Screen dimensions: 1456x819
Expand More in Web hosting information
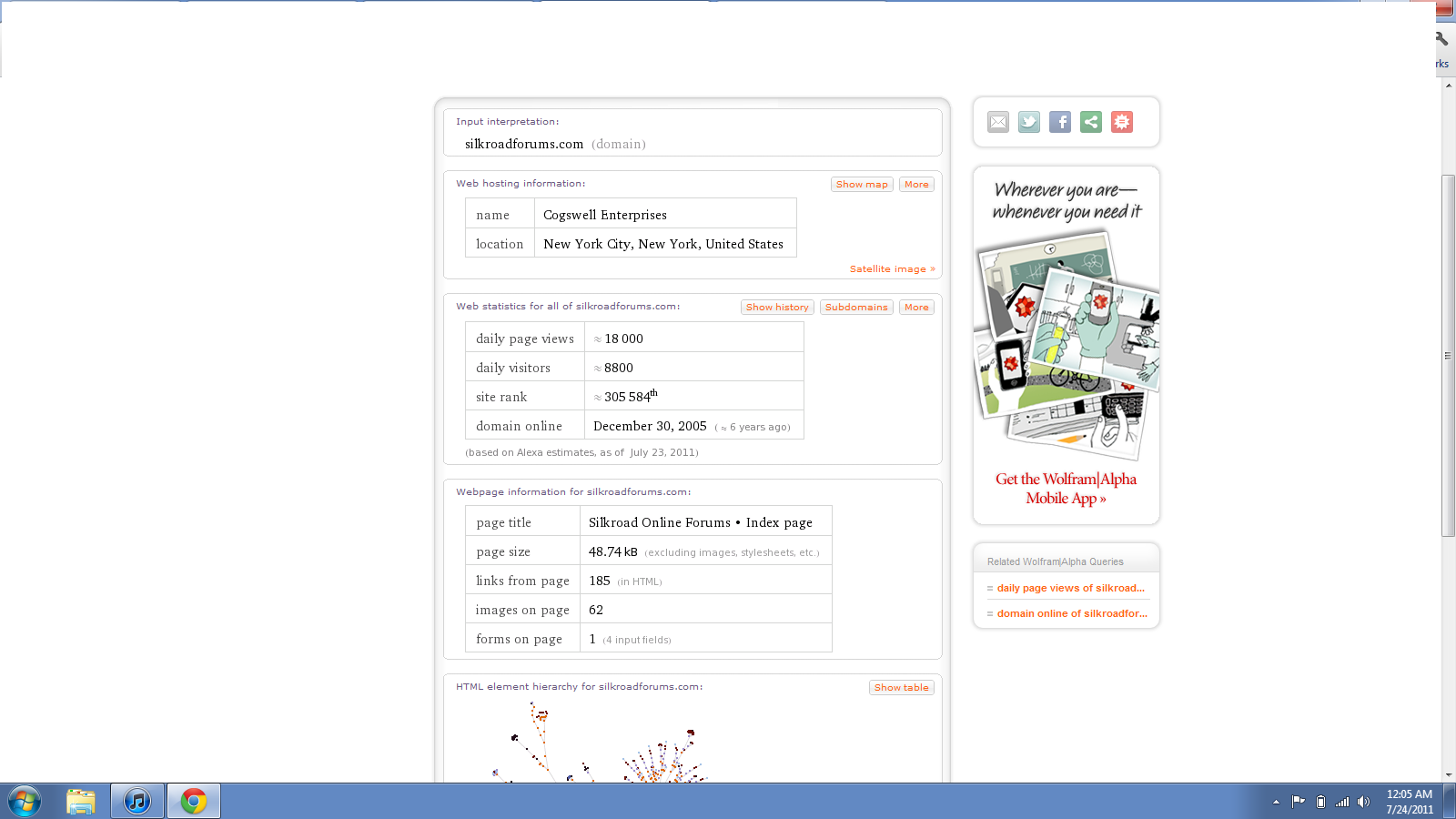[x=916, y=185]
